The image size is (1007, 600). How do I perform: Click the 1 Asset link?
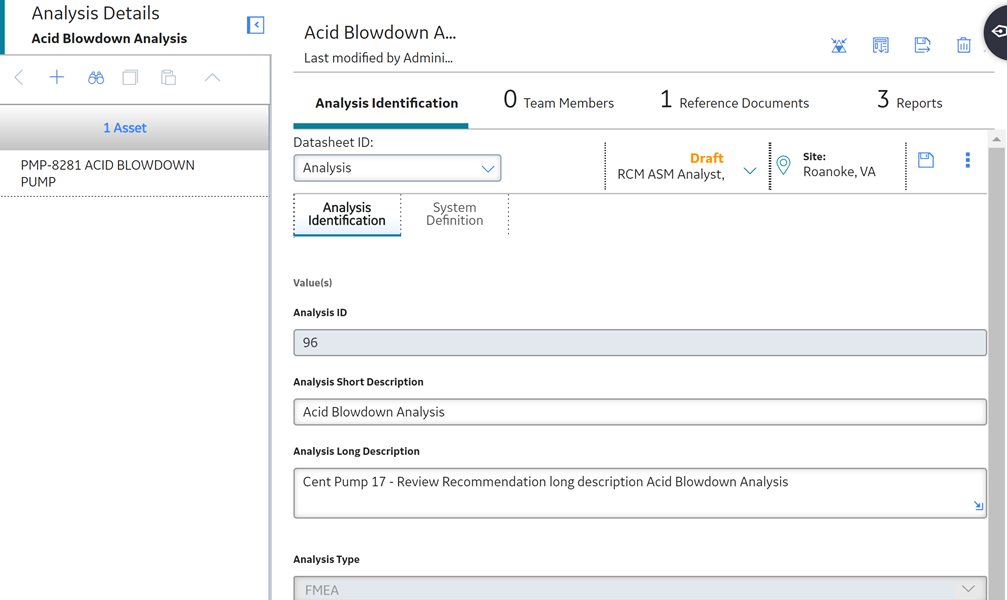coord(125,128)
